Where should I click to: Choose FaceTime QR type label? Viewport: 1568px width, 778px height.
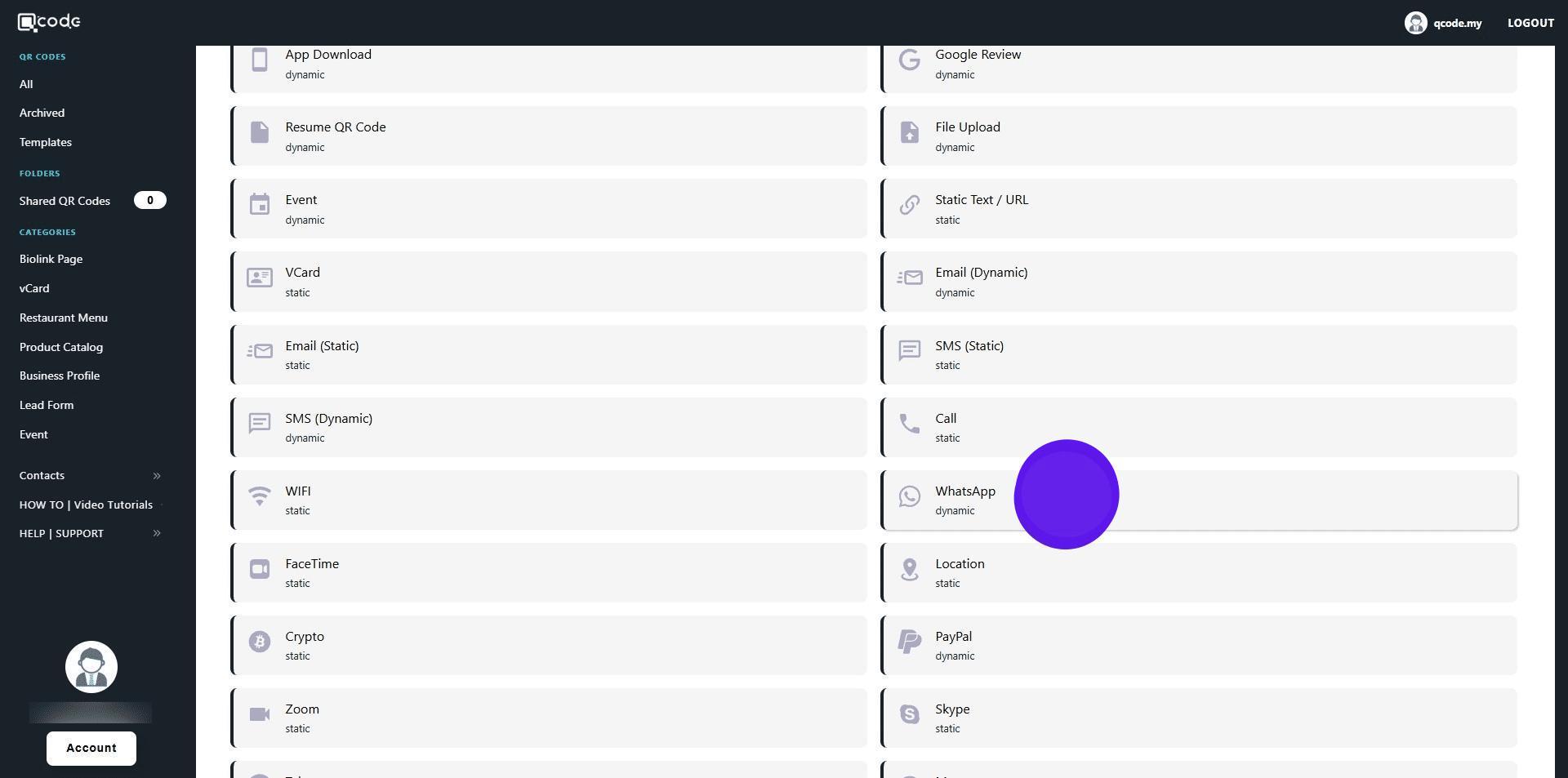pyautogui.click(x=312, y=564)
